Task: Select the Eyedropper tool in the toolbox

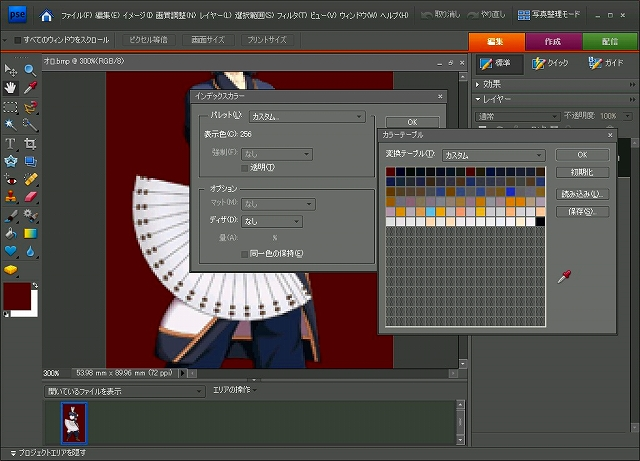Action: (x=30, y=88)
